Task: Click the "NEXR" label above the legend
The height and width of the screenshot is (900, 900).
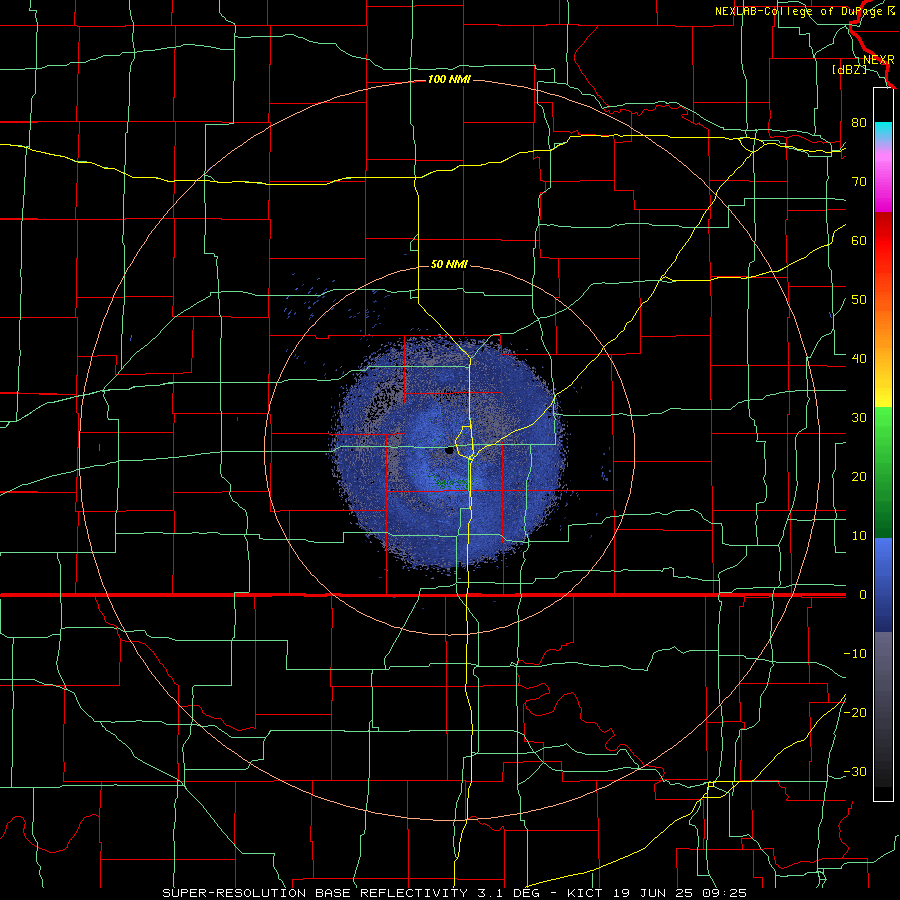Action: coord(879,60)
